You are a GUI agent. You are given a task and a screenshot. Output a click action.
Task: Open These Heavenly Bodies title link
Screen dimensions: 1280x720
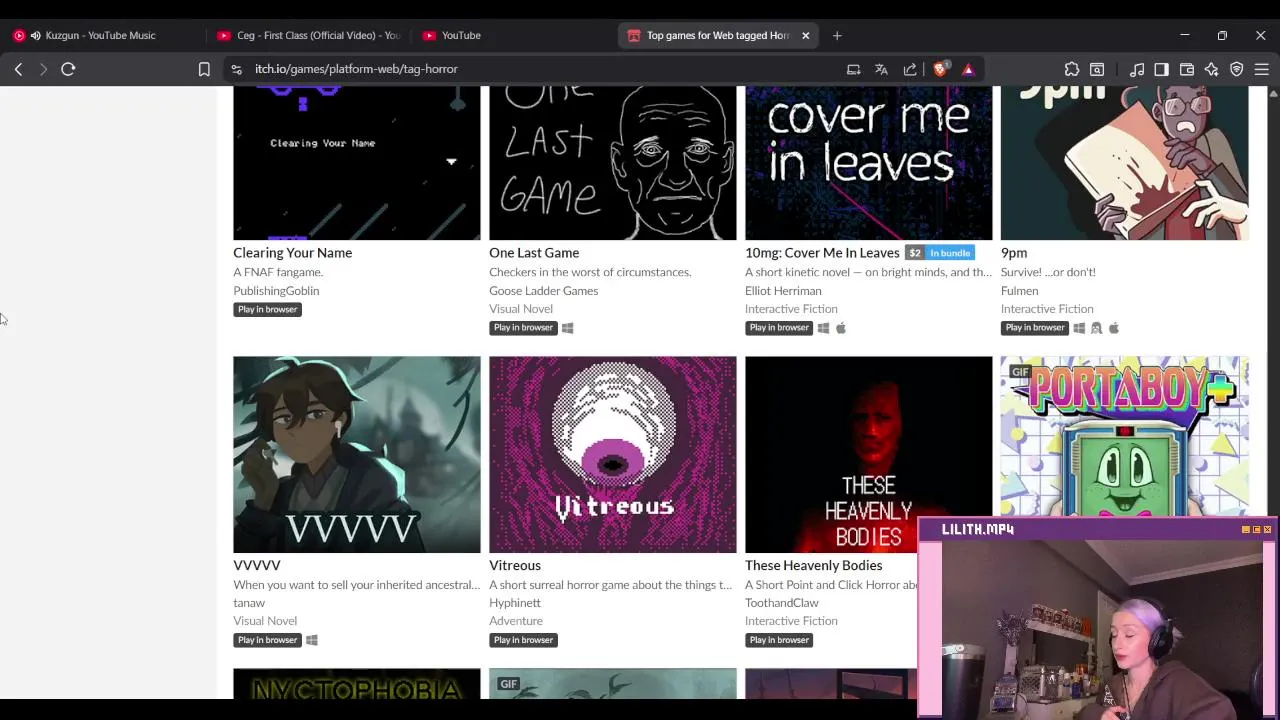point(813,565)
